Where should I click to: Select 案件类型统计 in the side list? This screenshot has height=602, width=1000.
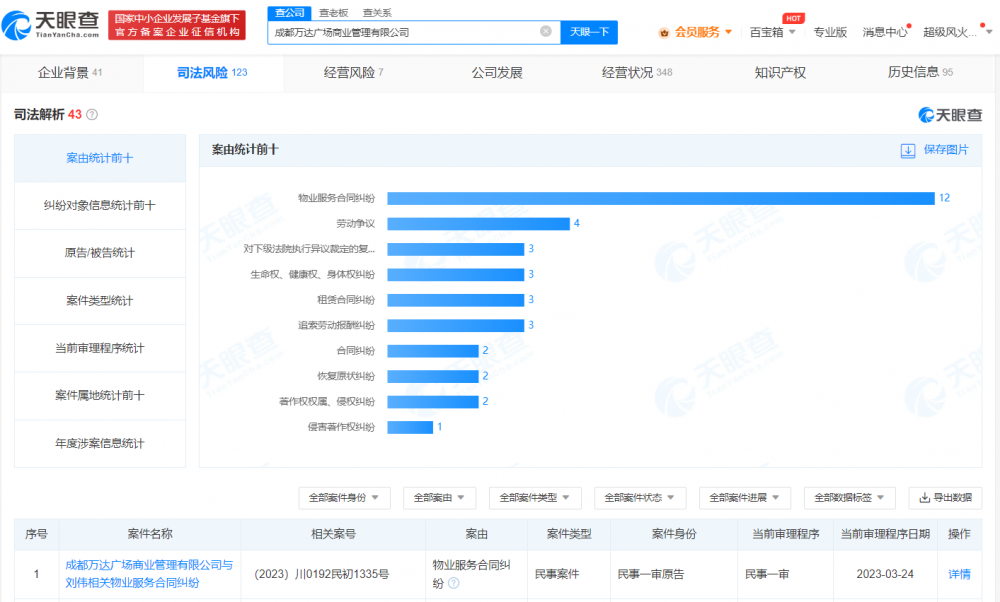click(x=100, y=300)
